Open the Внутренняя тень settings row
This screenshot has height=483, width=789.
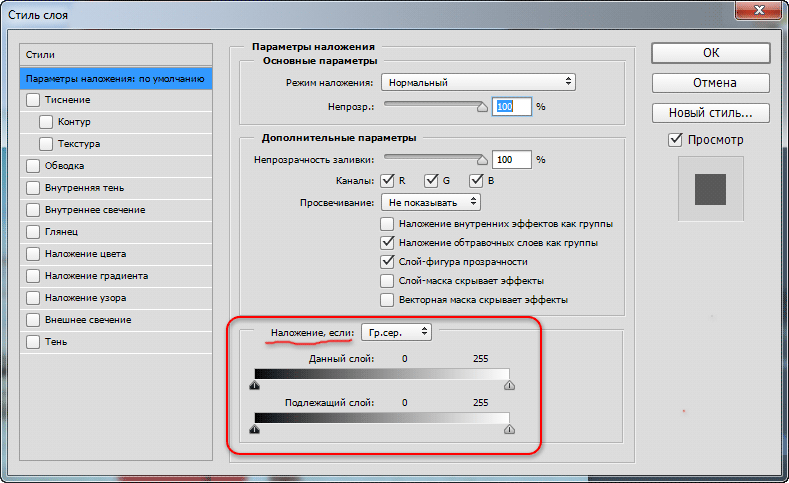(116, 188)
